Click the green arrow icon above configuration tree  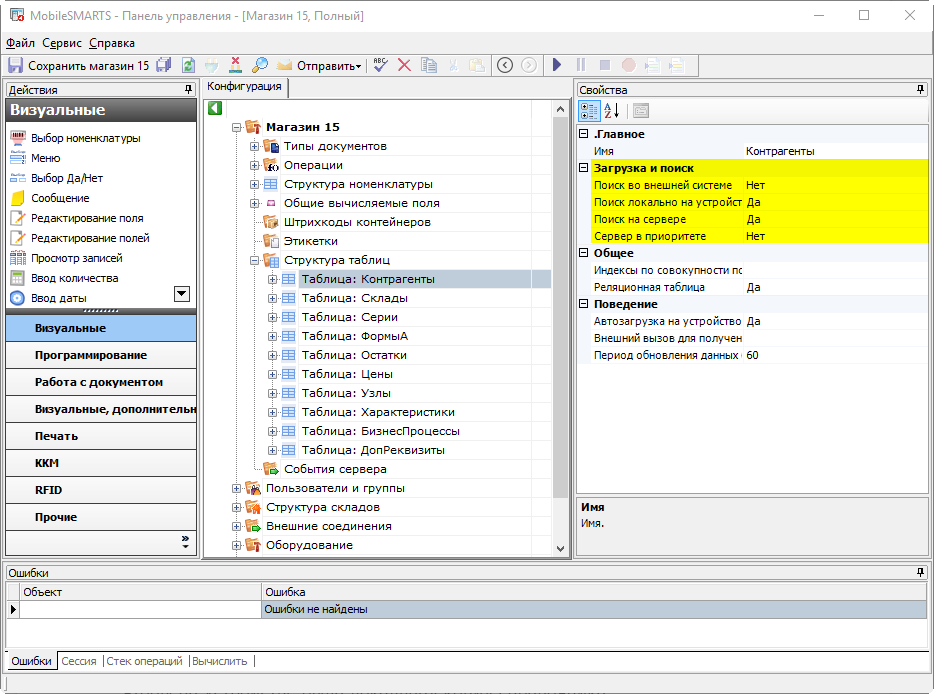[x=215, y=108]
